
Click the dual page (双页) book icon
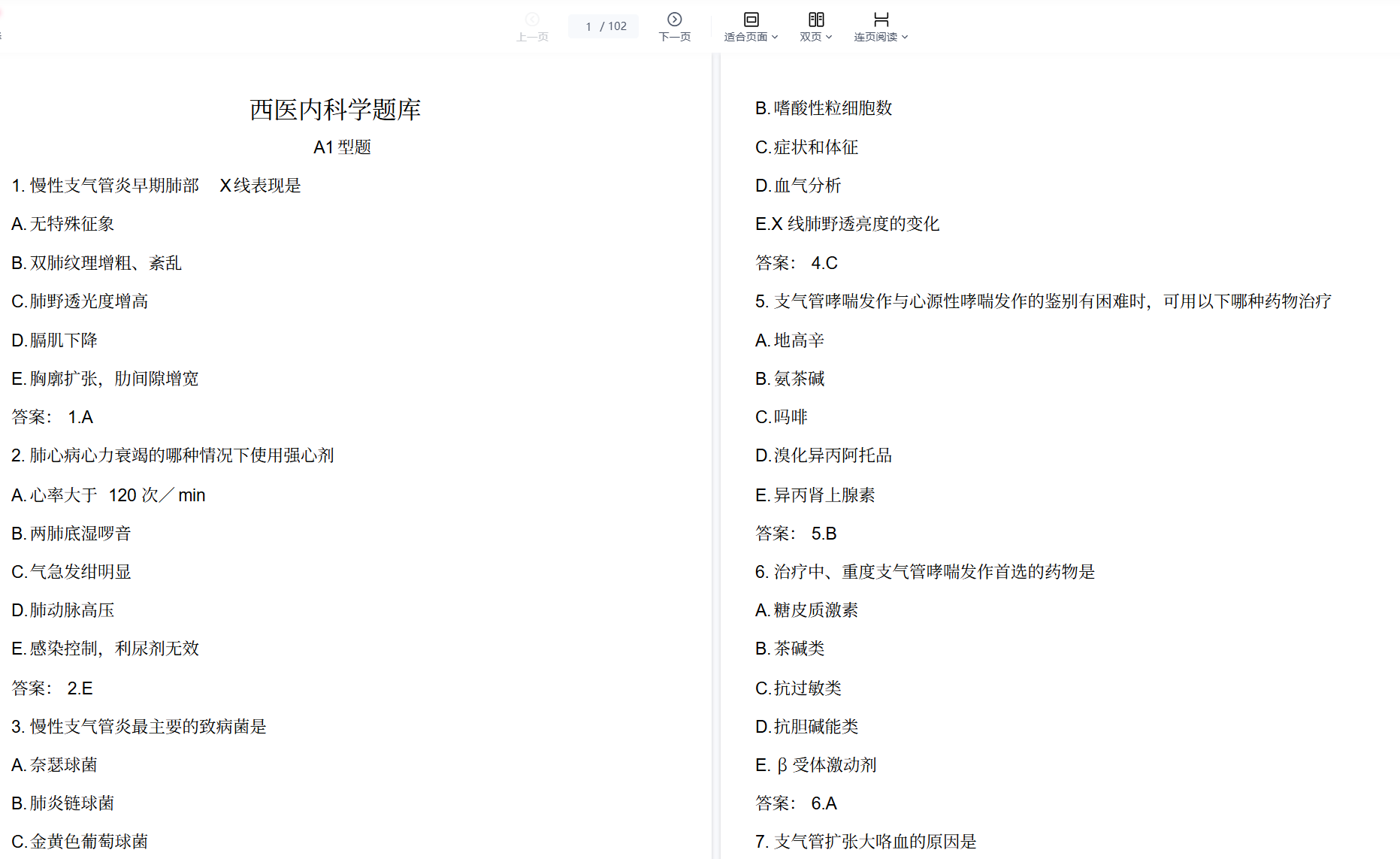click(815, 20)
